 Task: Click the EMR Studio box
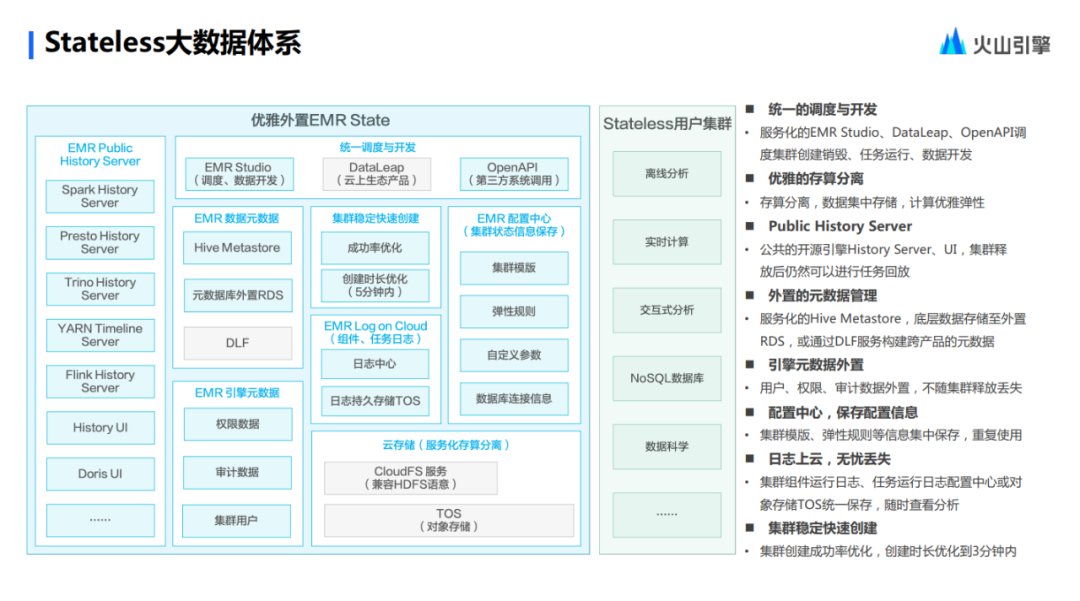pyautogui.click(x=239, y=174)
